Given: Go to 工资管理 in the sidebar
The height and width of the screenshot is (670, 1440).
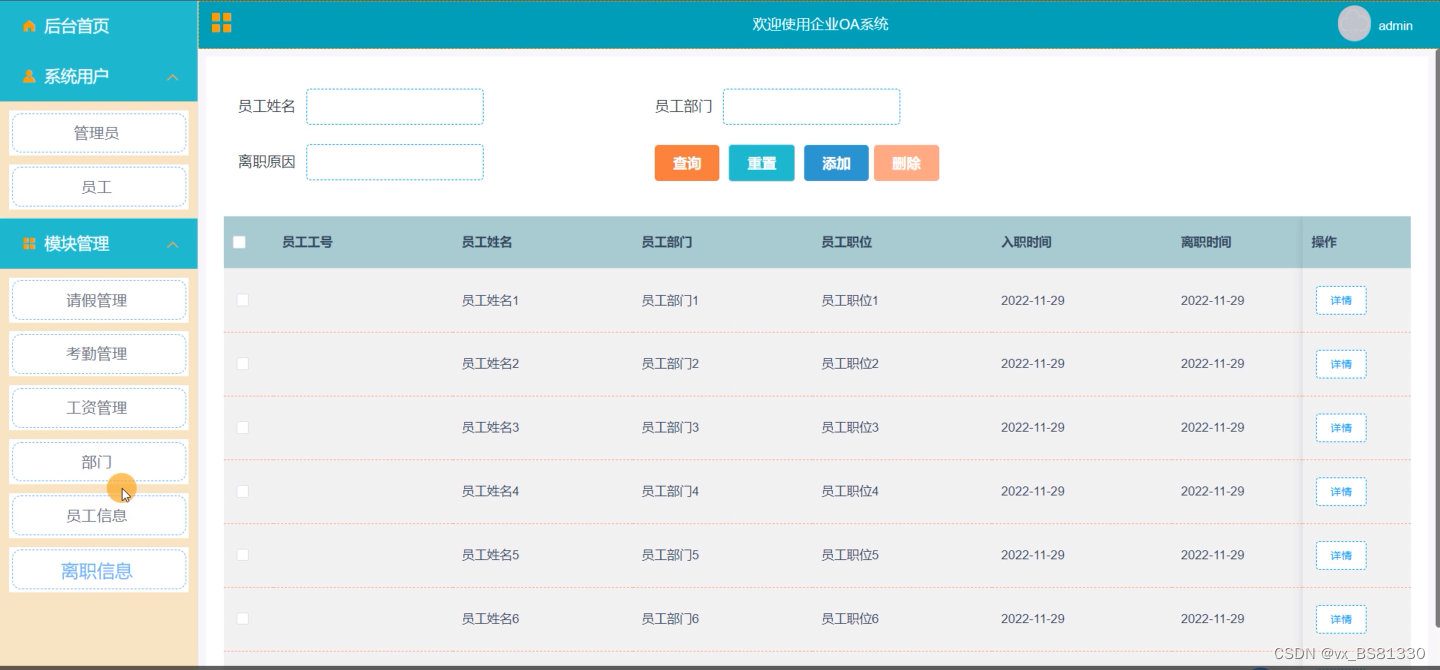Looking at the screenshot, I should pyautogui.click(x=98, y=408).
